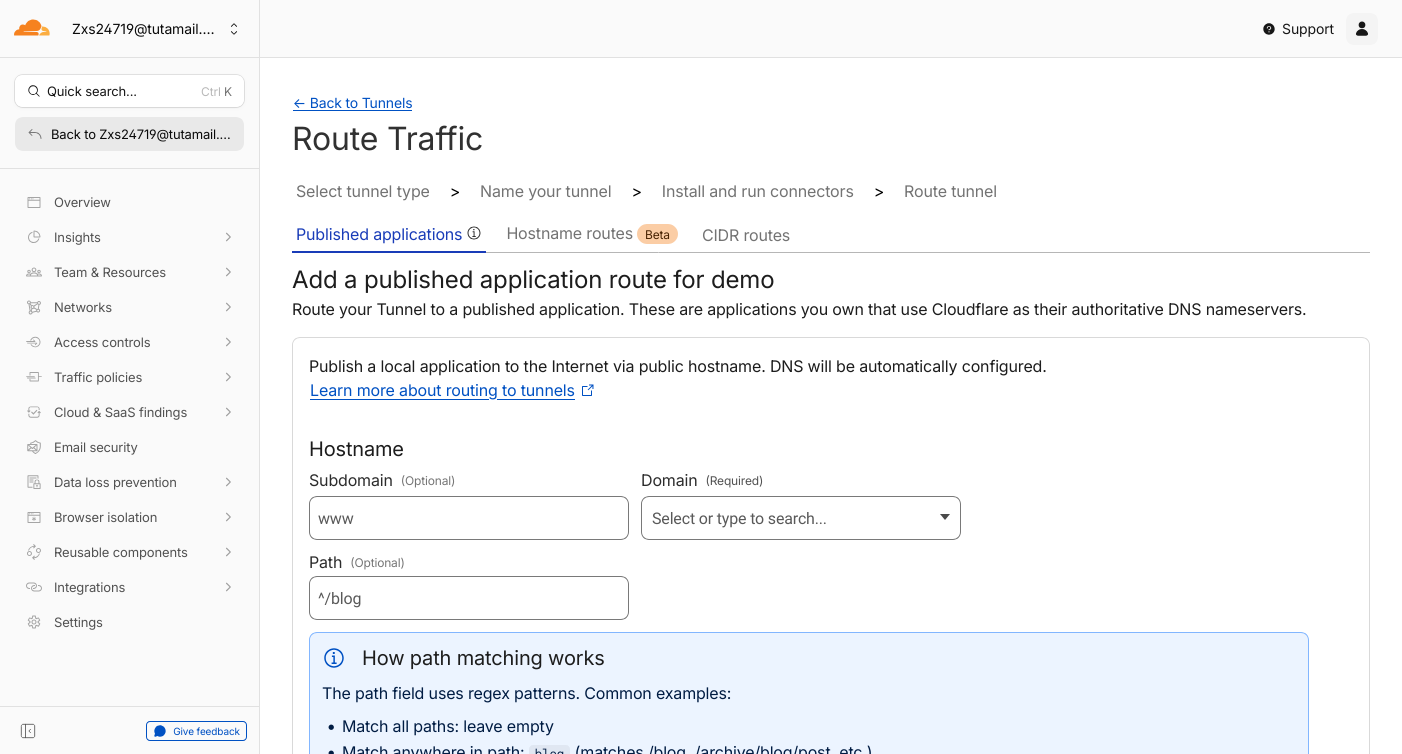Expand the Data loss prevention chevron

pos(228,482)
